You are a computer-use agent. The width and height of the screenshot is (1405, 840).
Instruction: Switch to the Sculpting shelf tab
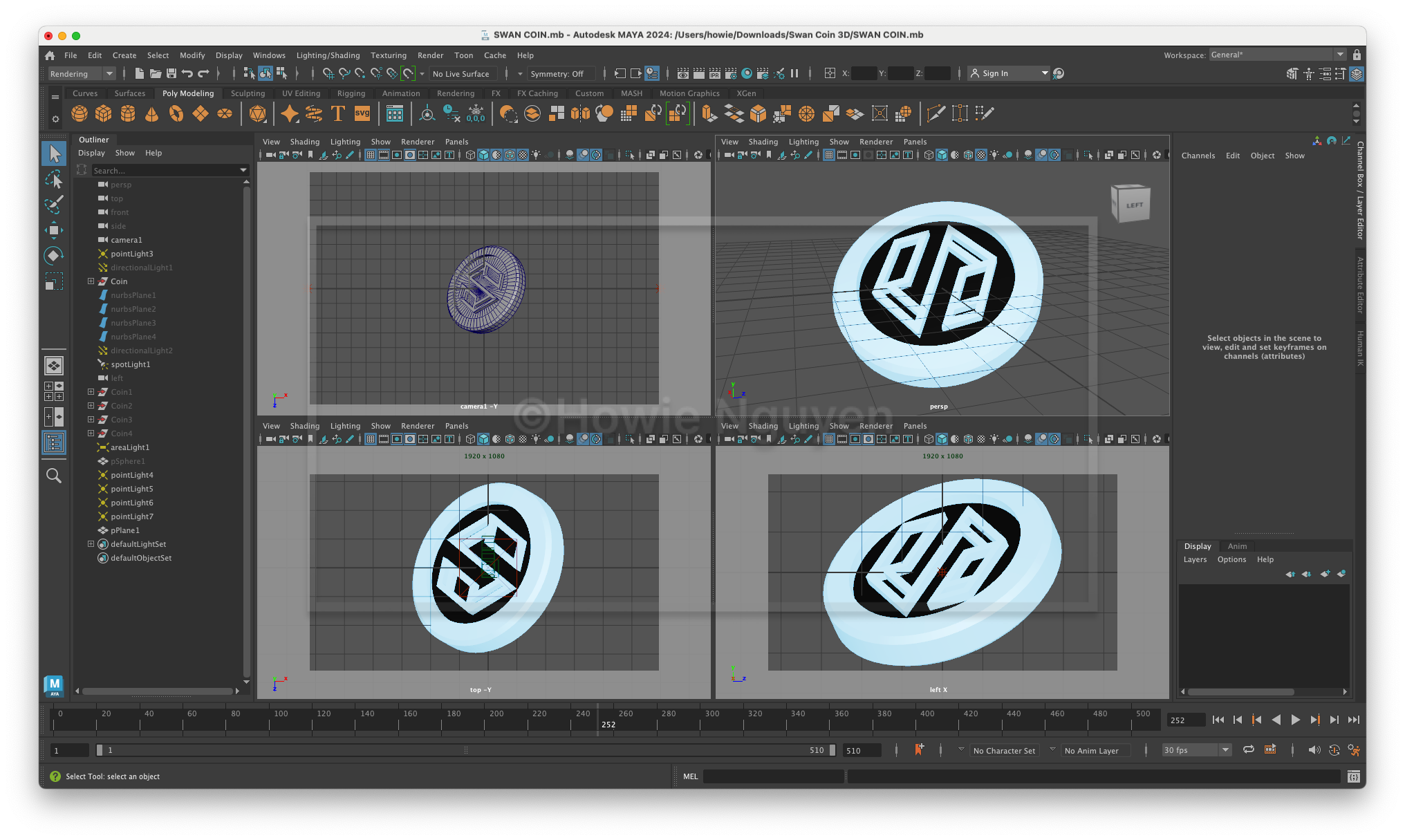[248, 93]
